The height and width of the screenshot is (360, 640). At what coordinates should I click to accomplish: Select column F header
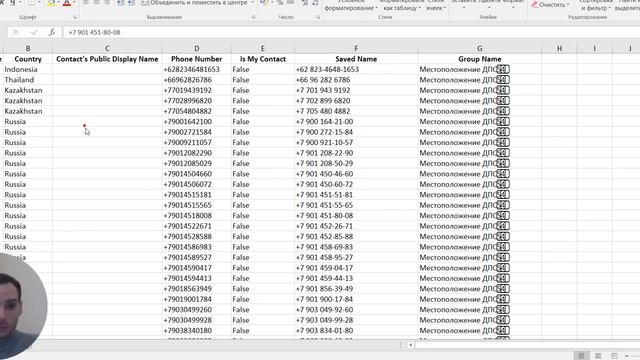[356, 48]
